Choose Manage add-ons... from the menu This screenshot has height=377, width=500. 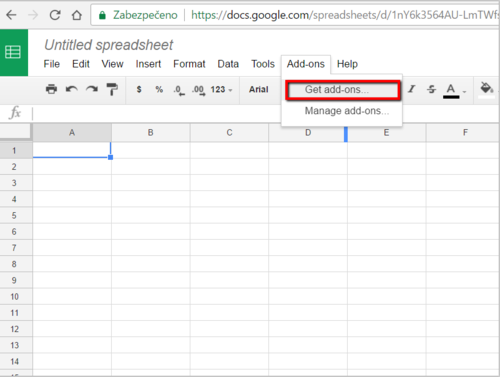(x=342, y=111)
